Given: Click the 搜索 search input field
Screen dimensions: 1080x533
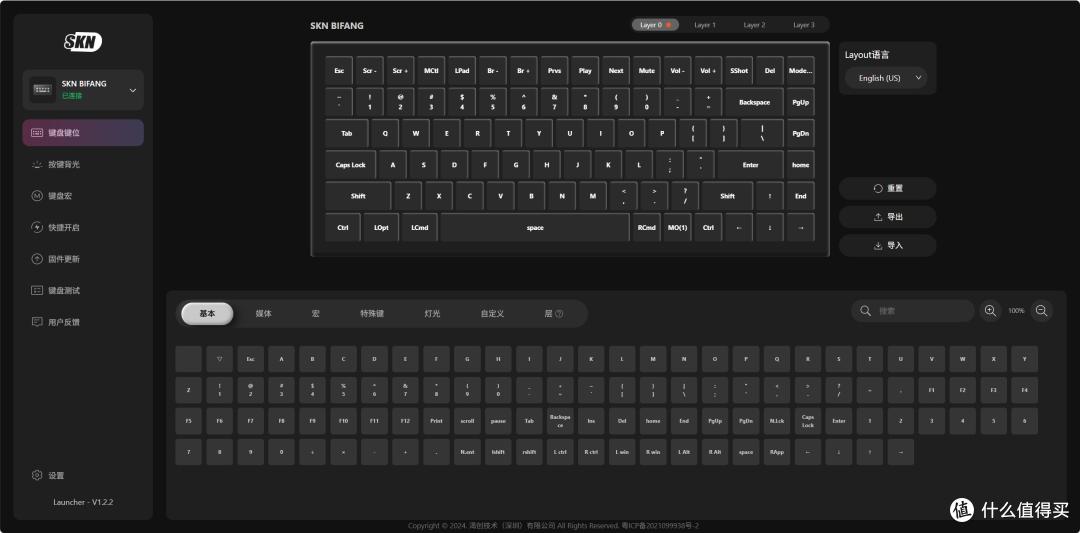Looking at the screenshot, I should coord(913,311).
